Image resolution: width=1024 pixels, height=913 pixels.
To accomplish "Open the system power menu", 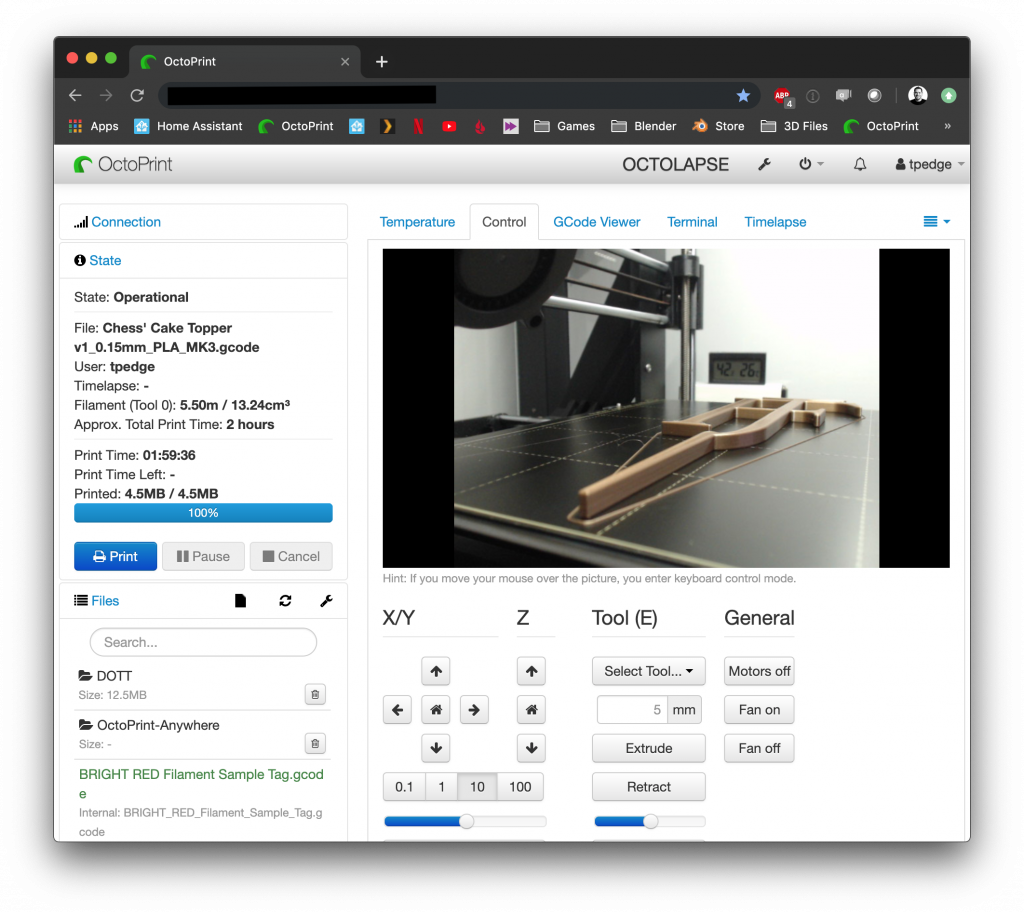I will [x=811, y=165].
